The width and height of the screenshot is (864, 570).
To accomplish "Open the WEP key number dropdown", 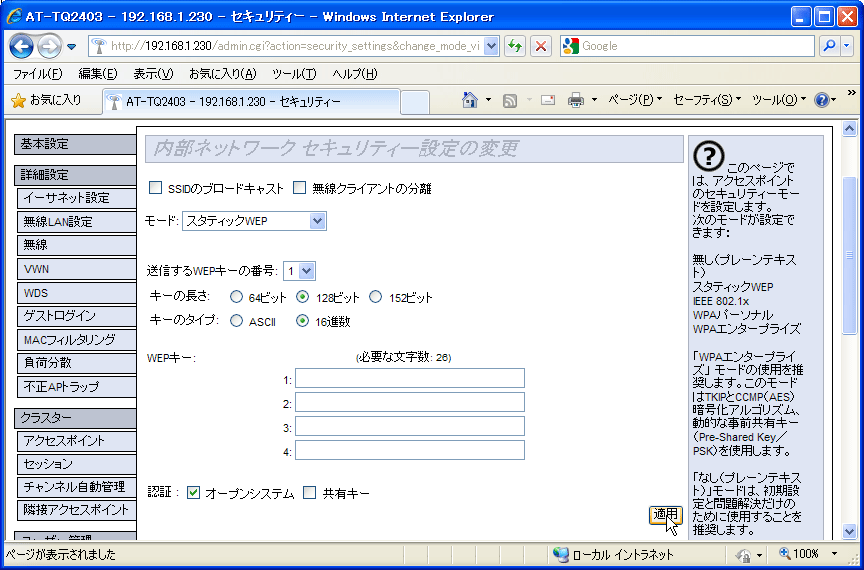I will coord(299,270).
